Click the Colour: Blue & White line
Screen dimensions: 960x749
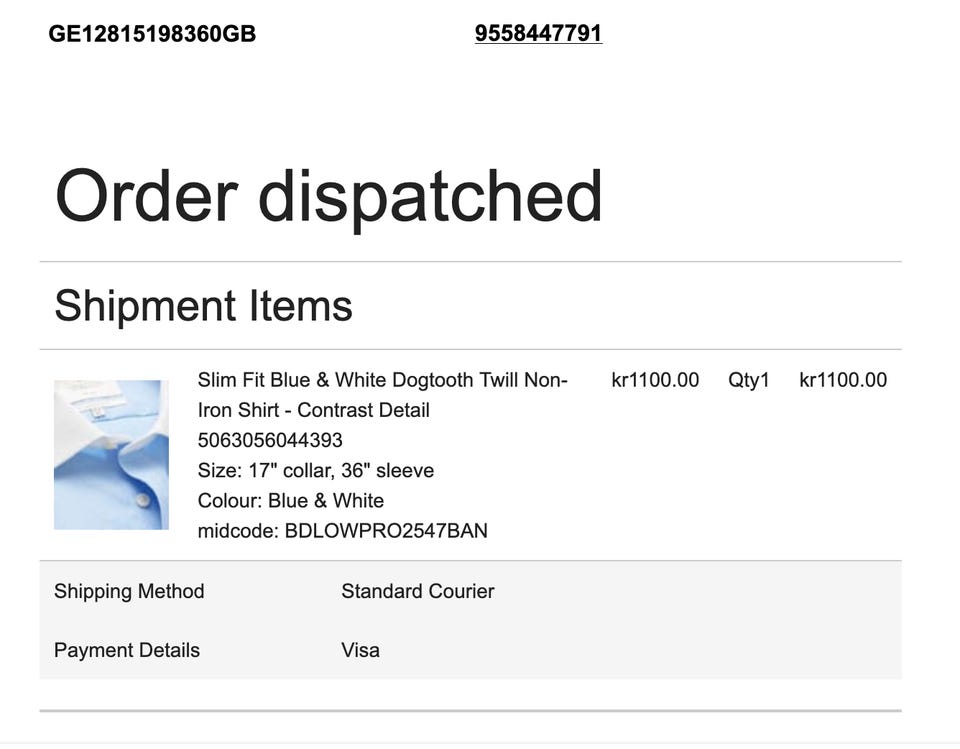(291, 500)
